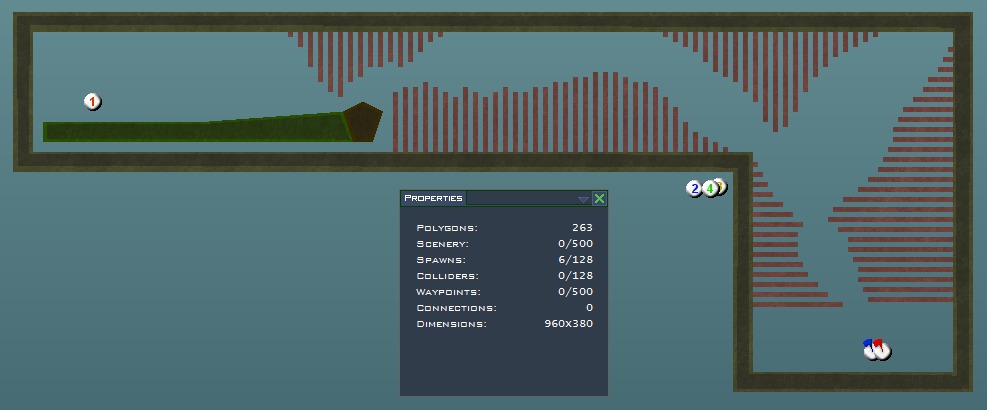Select the red number 1 spawn point

[x=92, y=102]
